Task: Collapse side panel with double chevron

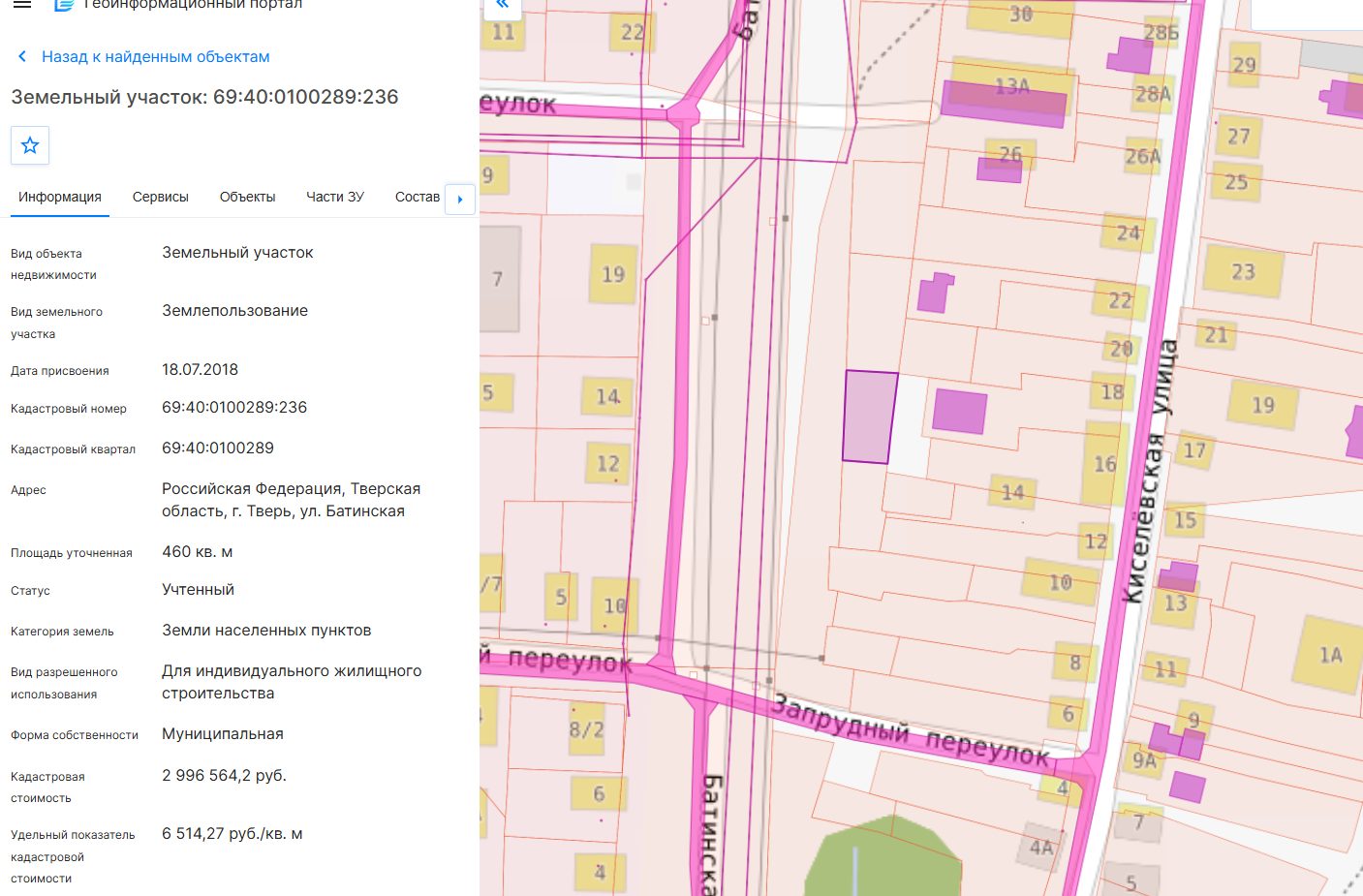Action: tap(502, 6)
